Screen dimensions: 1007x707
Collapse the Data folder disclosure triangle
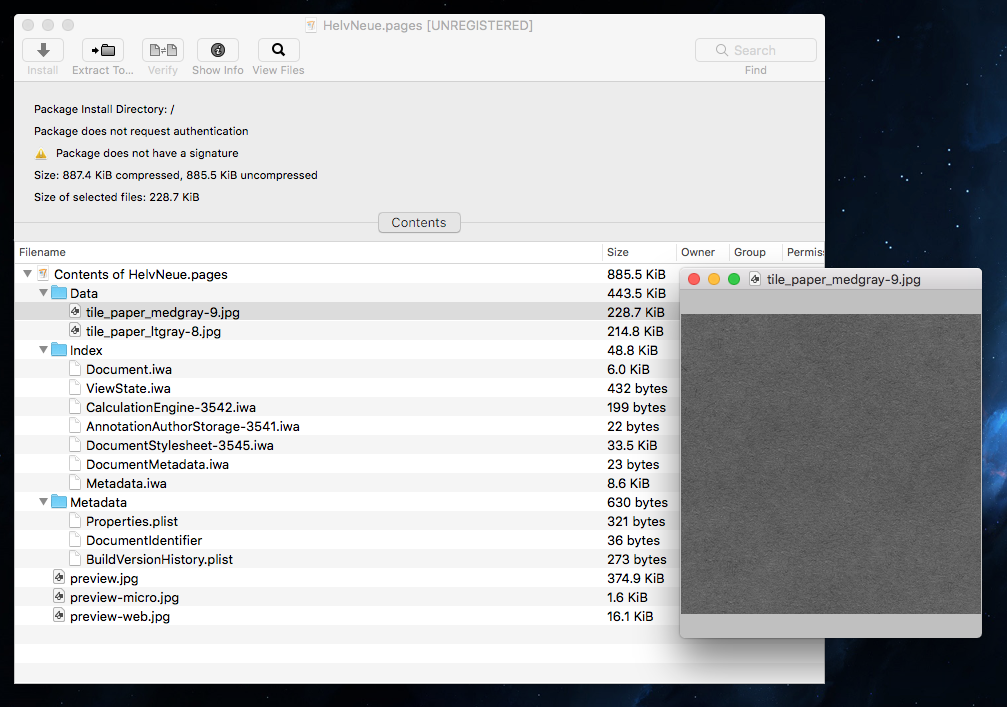pyautogui.click(x=43, y=293)
